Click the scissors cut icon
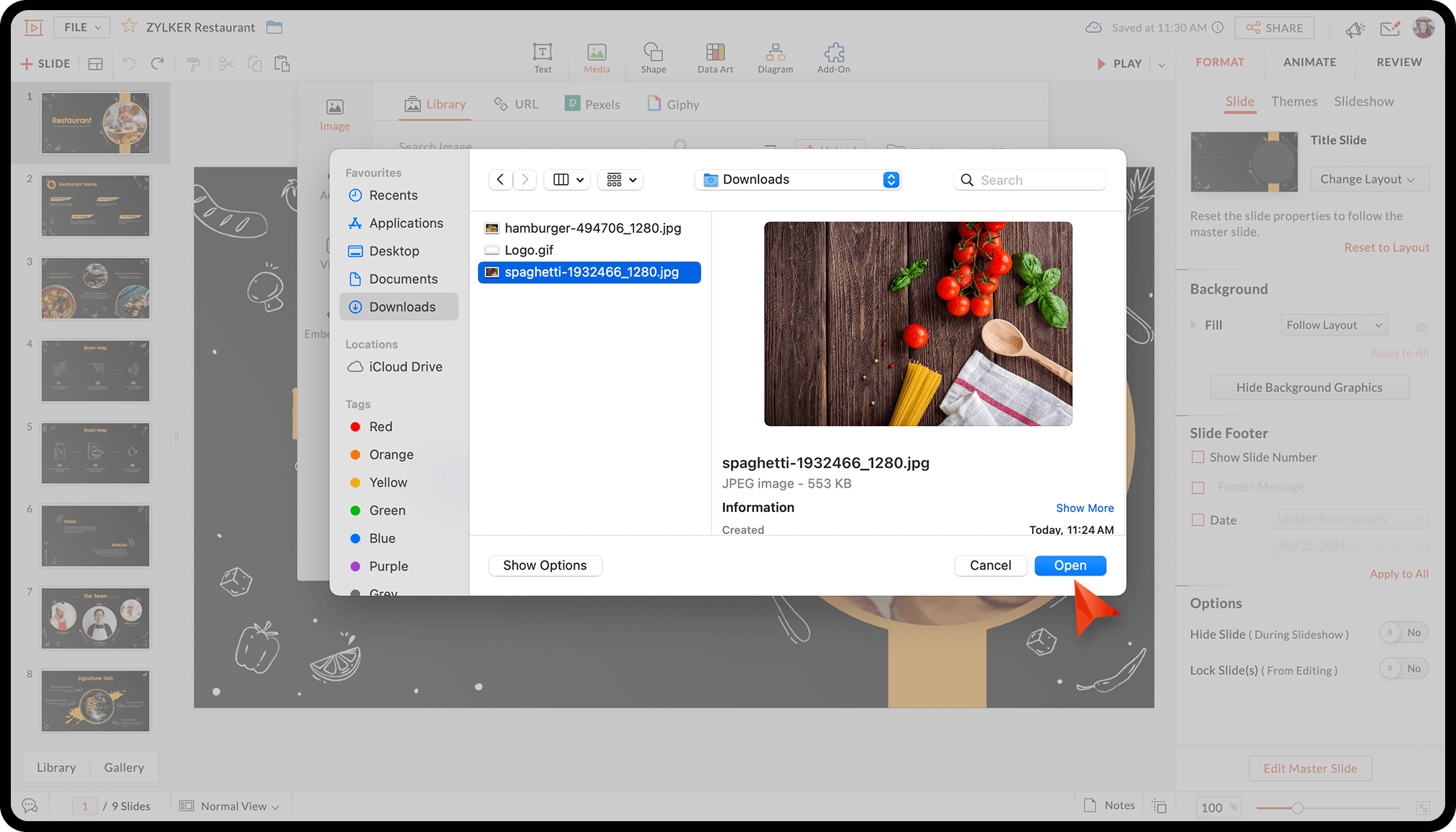 pos(226,64)
